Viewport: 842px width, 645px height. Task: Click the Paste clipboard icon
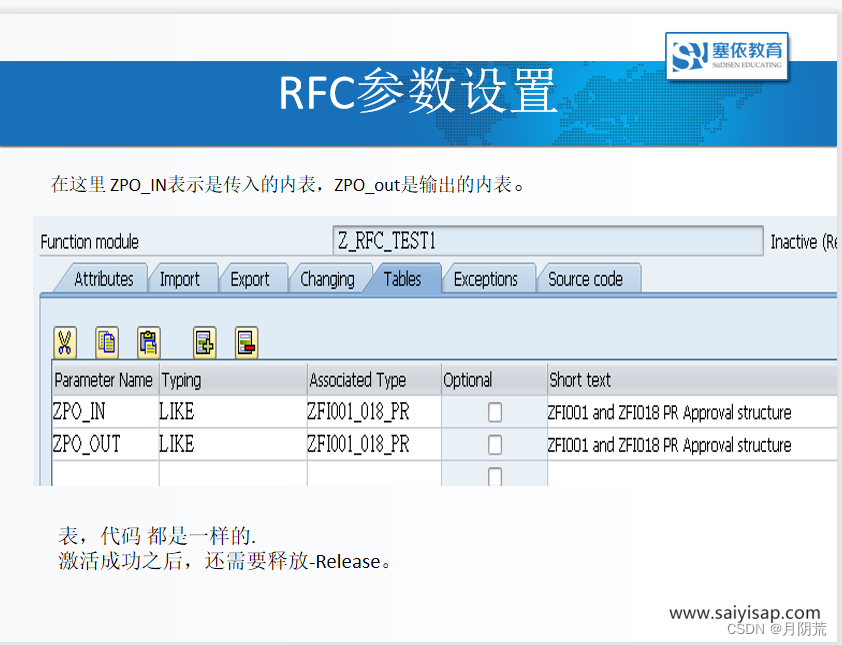pos(149,343)
